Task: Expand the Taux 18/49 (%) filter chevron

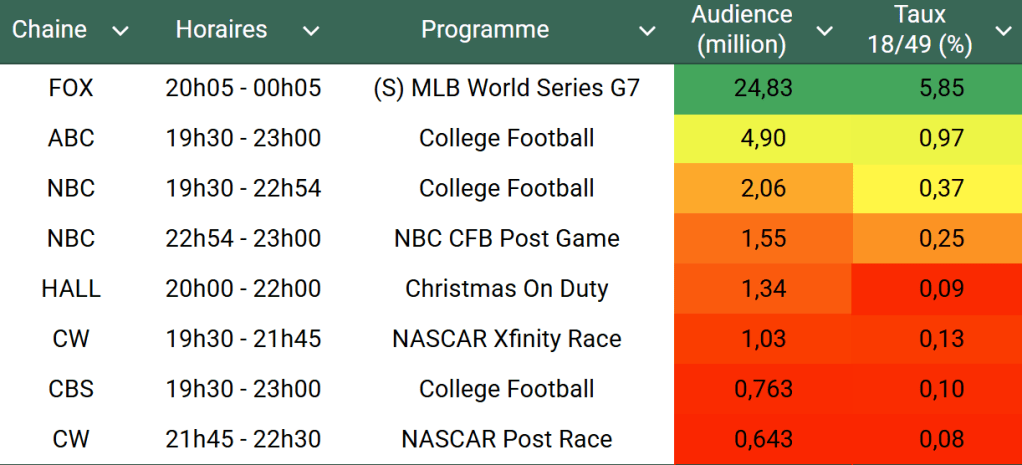Action: coord(1003,31)
